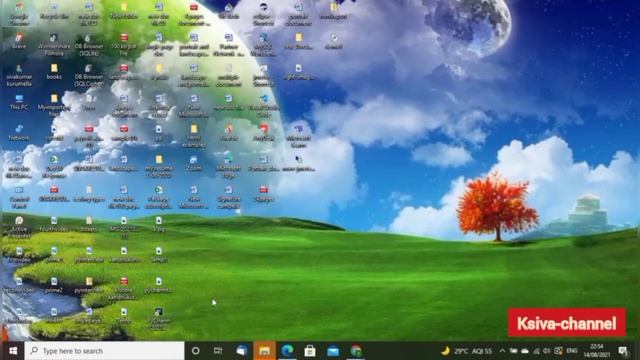Viewport: 640px width, 360px height.
Task: Launch the Firefox desktop shortcut
Action: pyautogui.click(x=229, y=133)
